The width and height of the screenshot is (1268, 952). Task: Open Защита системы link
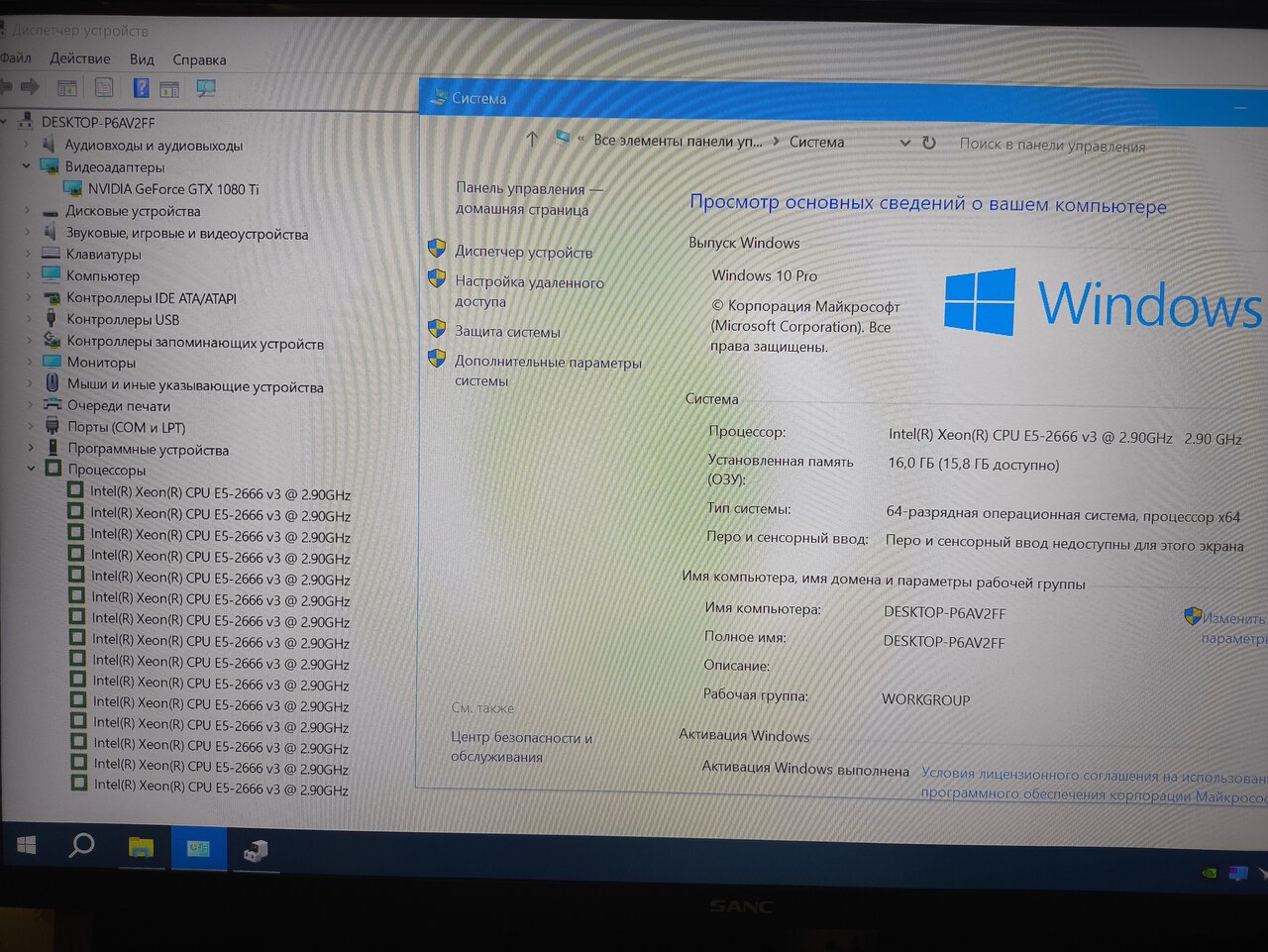pos(507,331)
